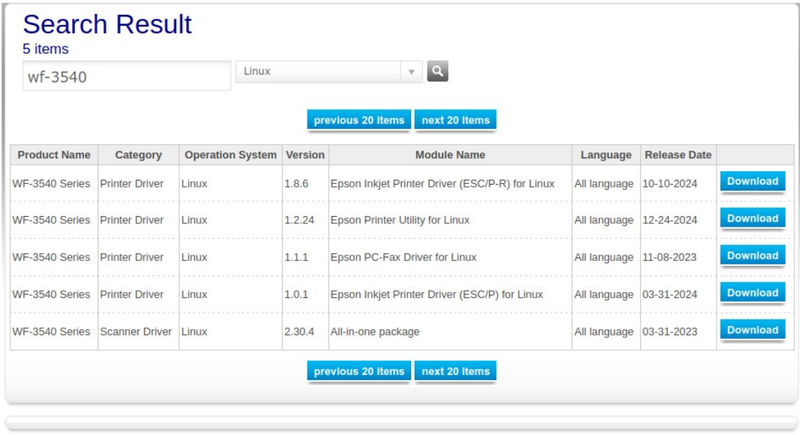This screenshot has width=800, height=435.
Task: Click bottom 'next 20 items' button
Action: click(455, 371)
